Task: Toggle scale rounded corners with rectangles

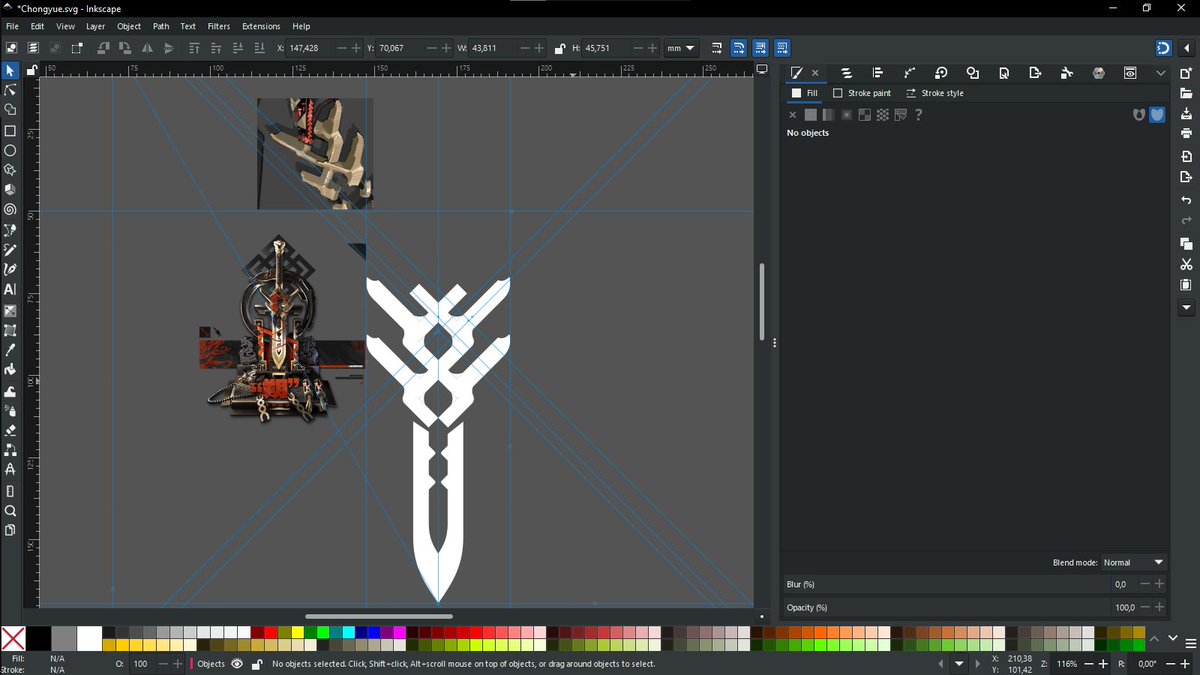Action: point(738,48)
